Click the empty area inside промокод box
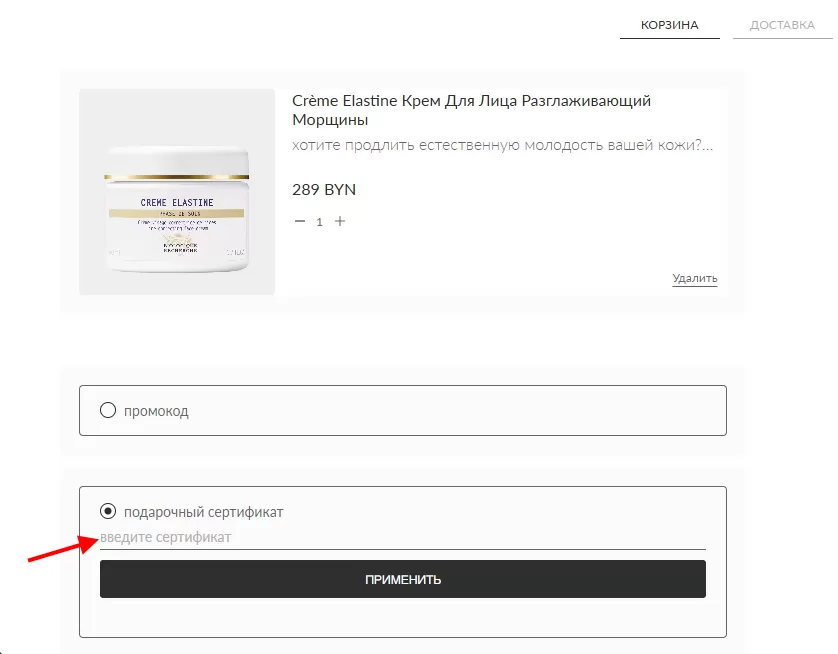838x654 pixels. point(454,410)
